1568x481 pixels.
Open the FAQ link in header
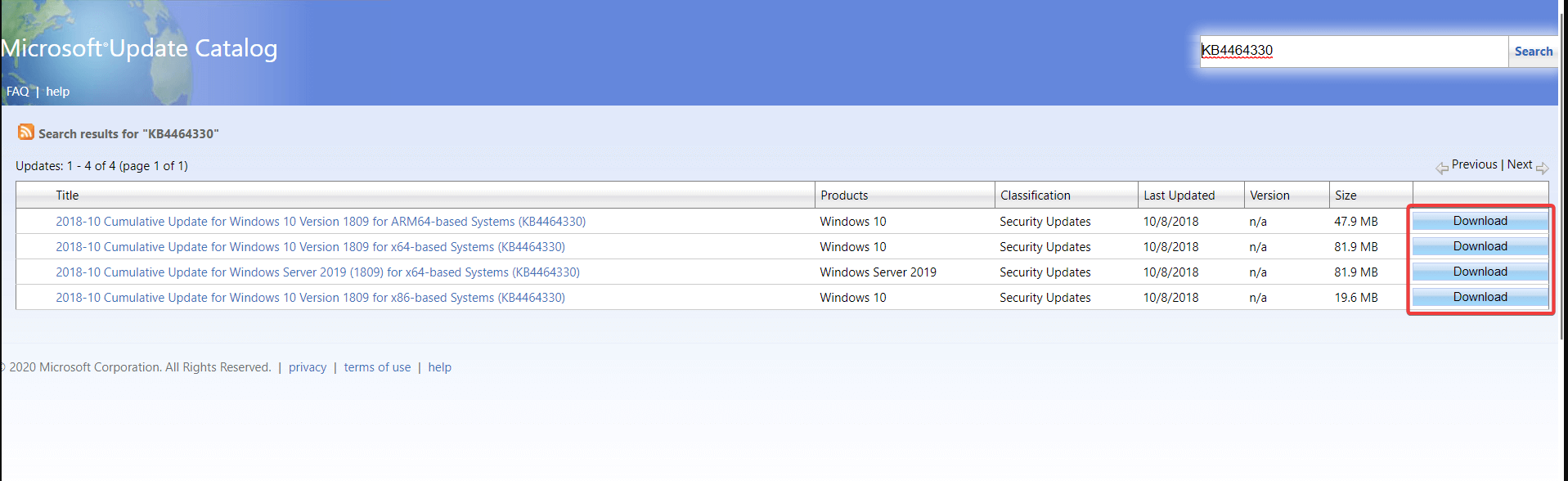point(17,92)
